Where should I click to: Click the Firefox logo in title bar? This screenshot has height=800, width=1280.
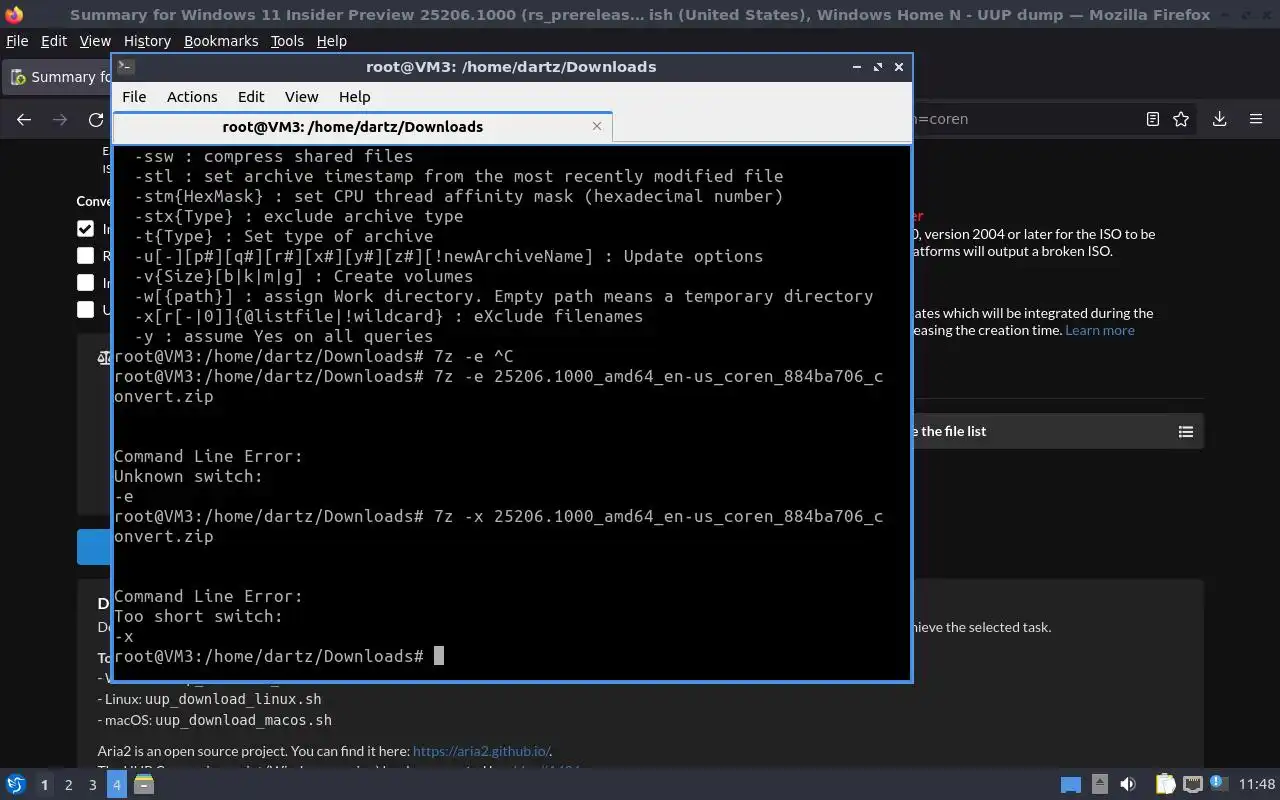(13, 14)
